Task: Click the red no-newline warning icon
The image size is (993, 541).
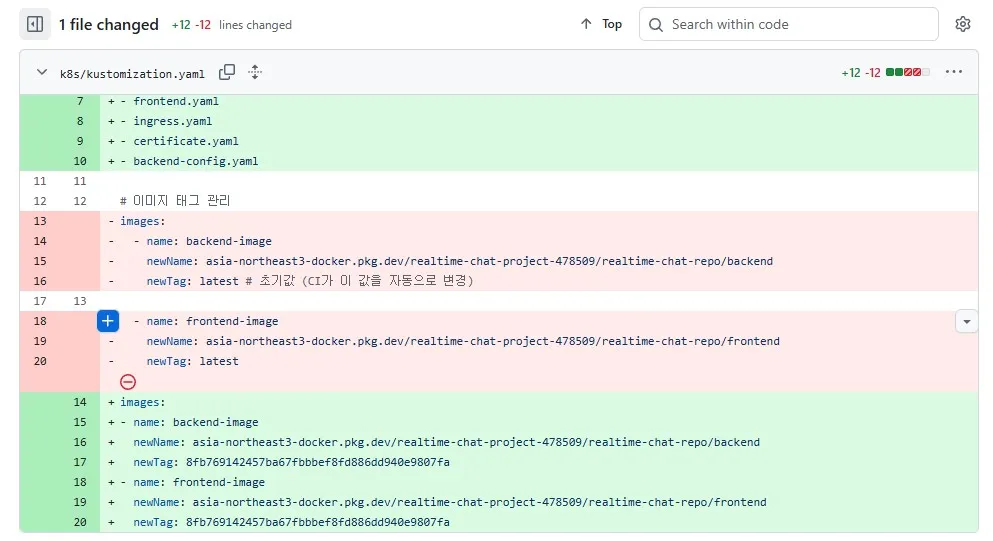Action: pos(128,381)
